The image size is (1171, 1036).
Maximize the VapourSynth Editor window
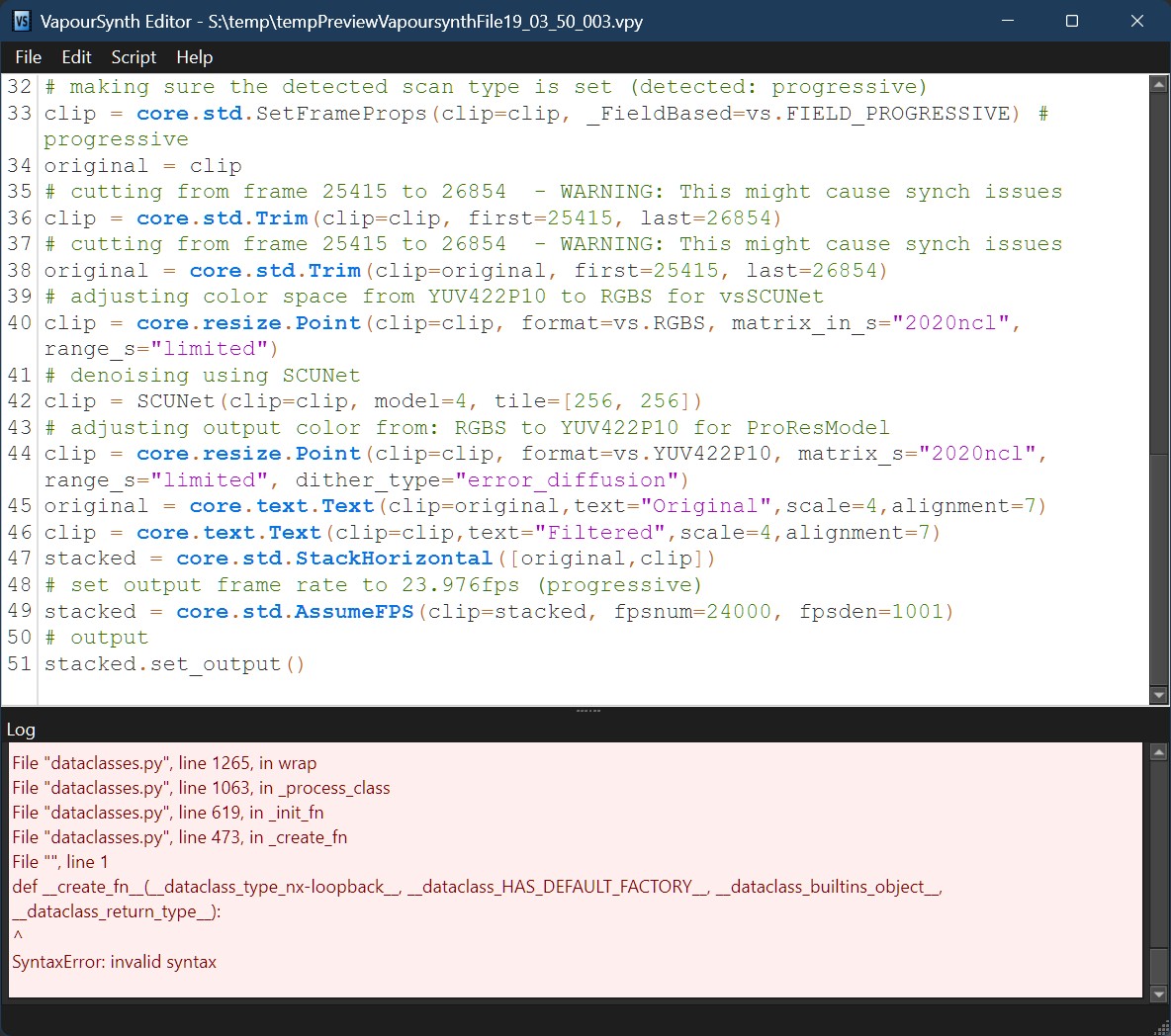[1072, 21]
